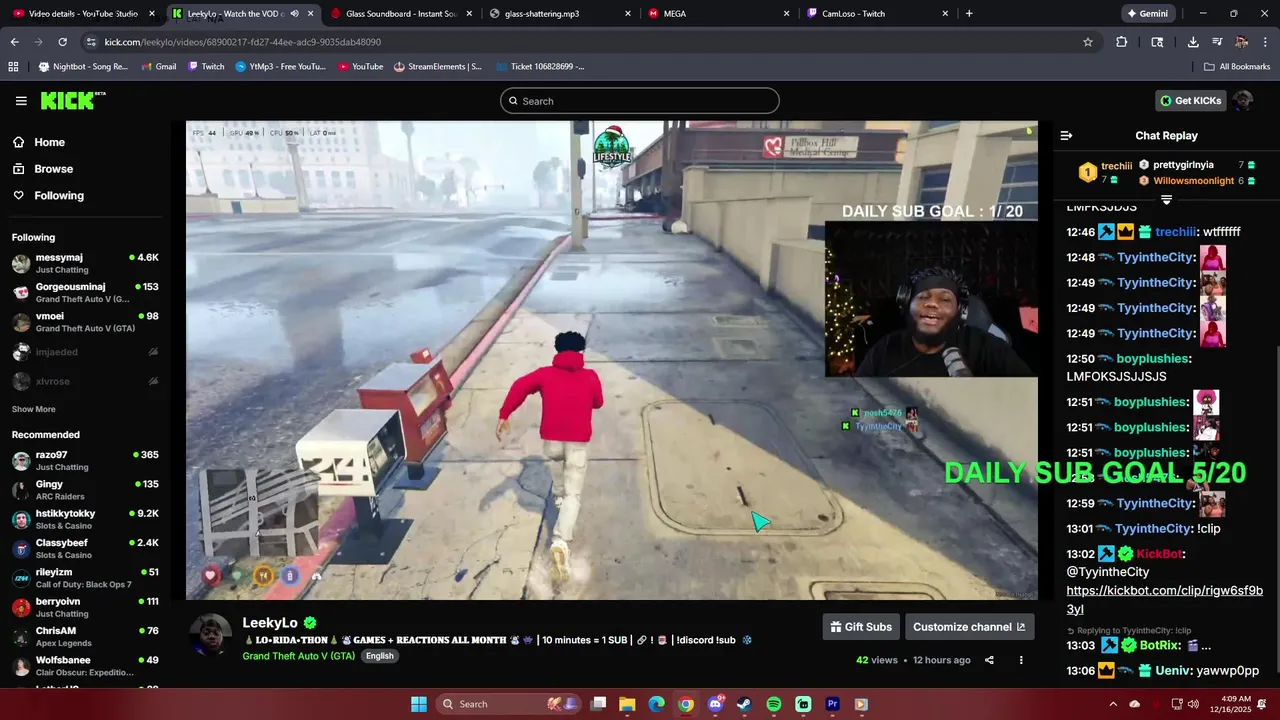This screenshot has height=720, width=1280.
Task: Bookmark this page with star icon
Action: (1088, 42)
